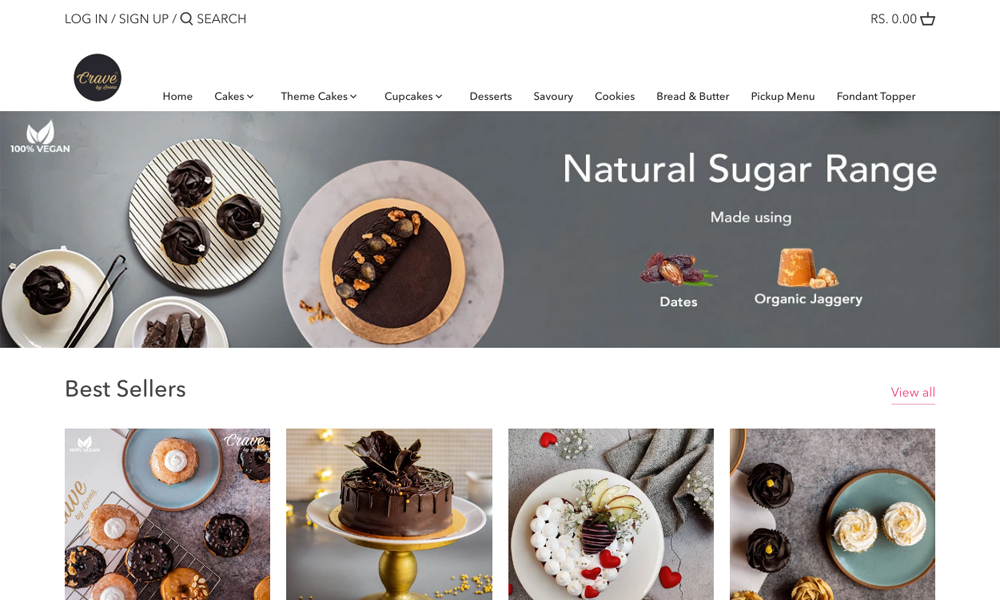The height and width of the screenshot is (600, 1000).
Task: Select Savoury in navigation bar
Action: 553,96
